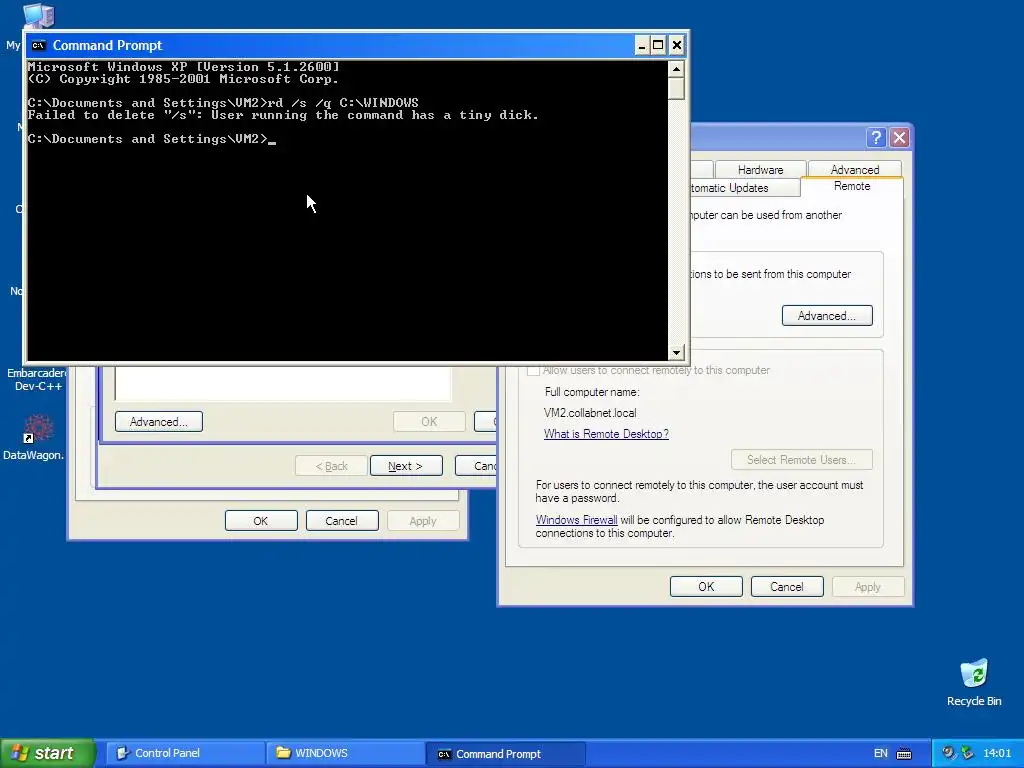
Task: Open the Command Prompt system menu icon
Action: coord(39,45)
